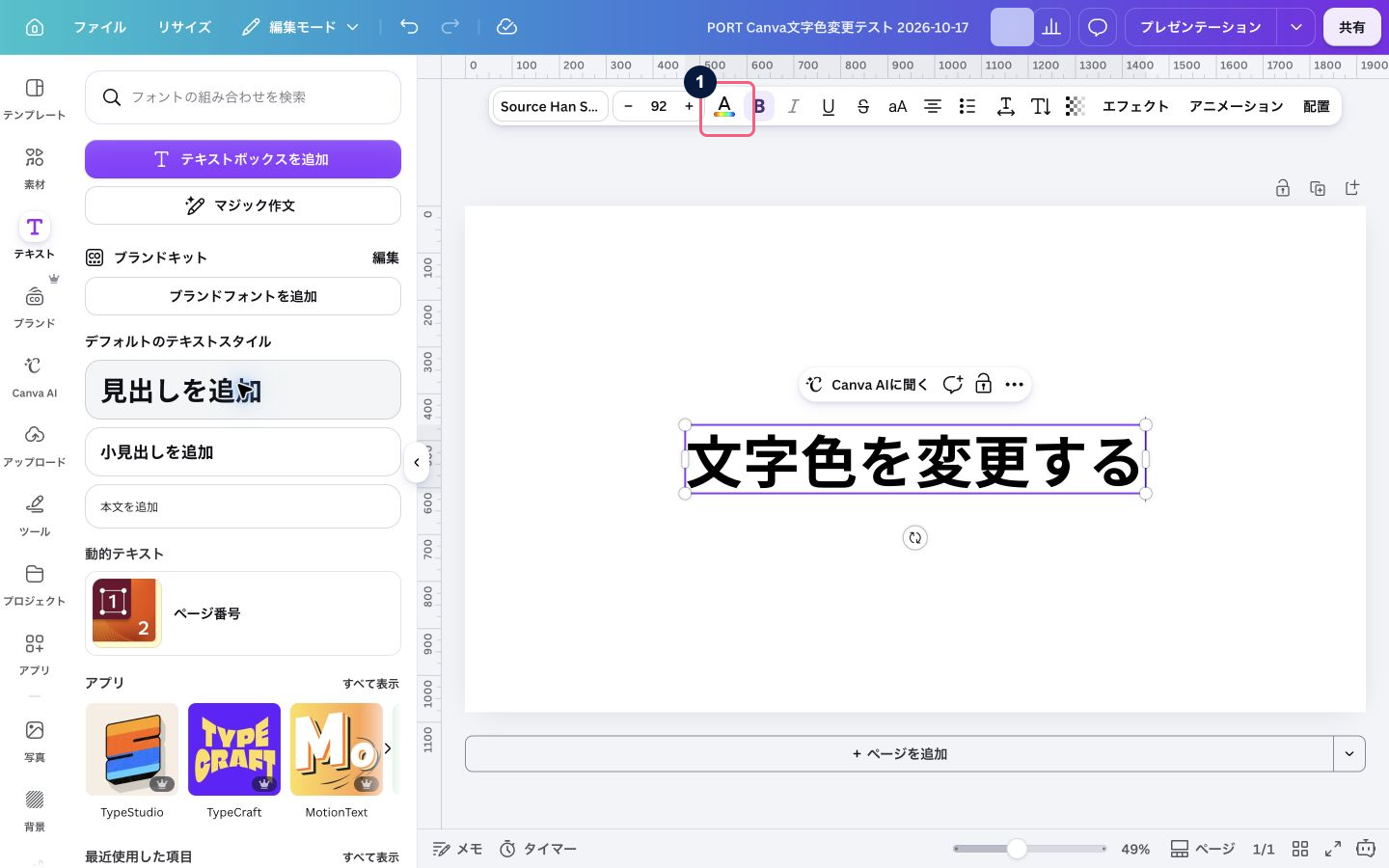Open transparency checkerboard control

click(x=1076, y=106)
